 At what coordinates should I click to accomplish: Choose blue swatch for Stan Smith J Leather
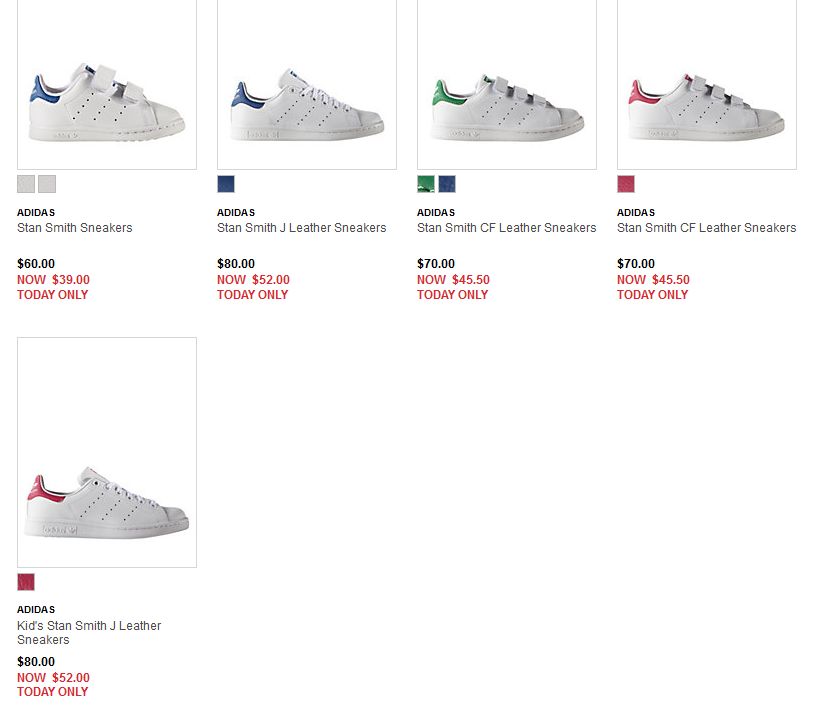[x=226, y=184]
